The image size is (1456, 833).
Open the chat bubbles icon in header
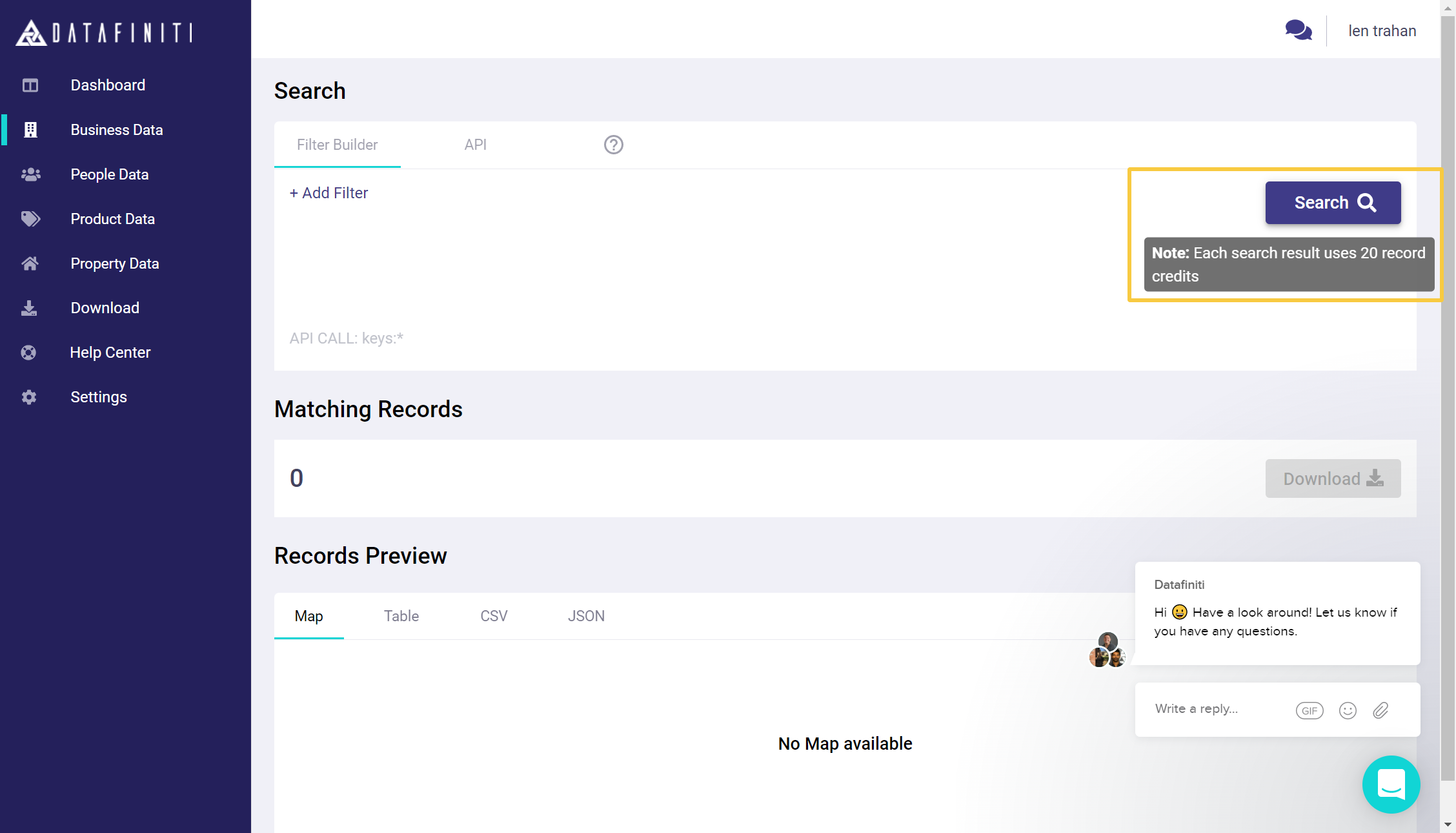coord(1298,30)
